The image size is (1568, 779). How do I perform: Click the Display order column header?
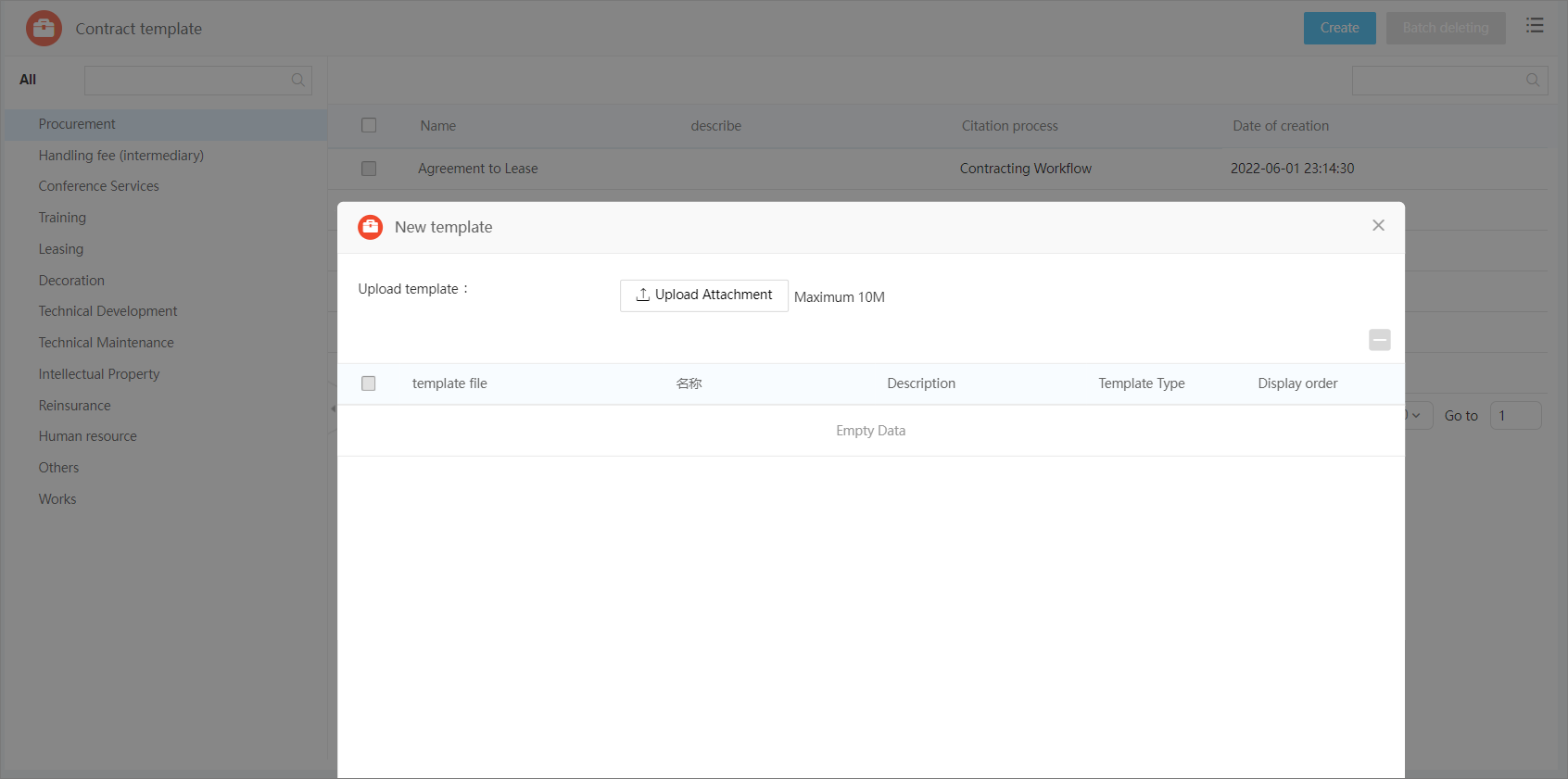click(1297, 383)
